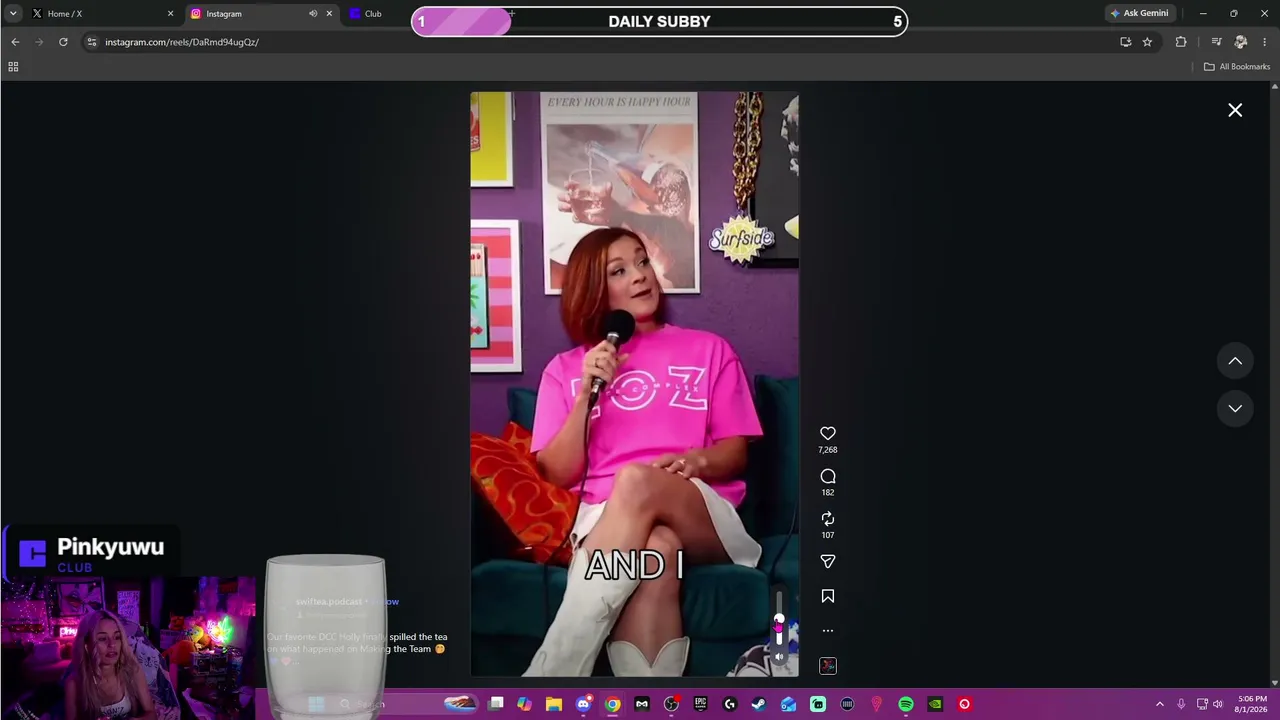Open the browser extensions puzzle icon

1181,42
